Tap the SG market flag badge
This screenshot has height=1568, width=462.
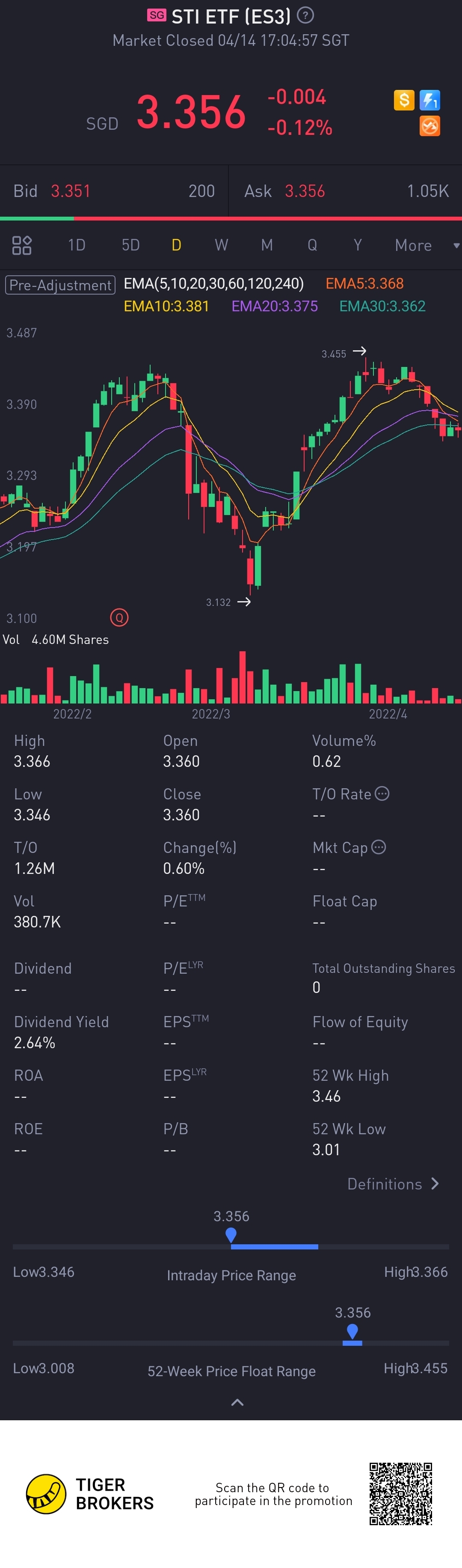click(x=157, y=15)
